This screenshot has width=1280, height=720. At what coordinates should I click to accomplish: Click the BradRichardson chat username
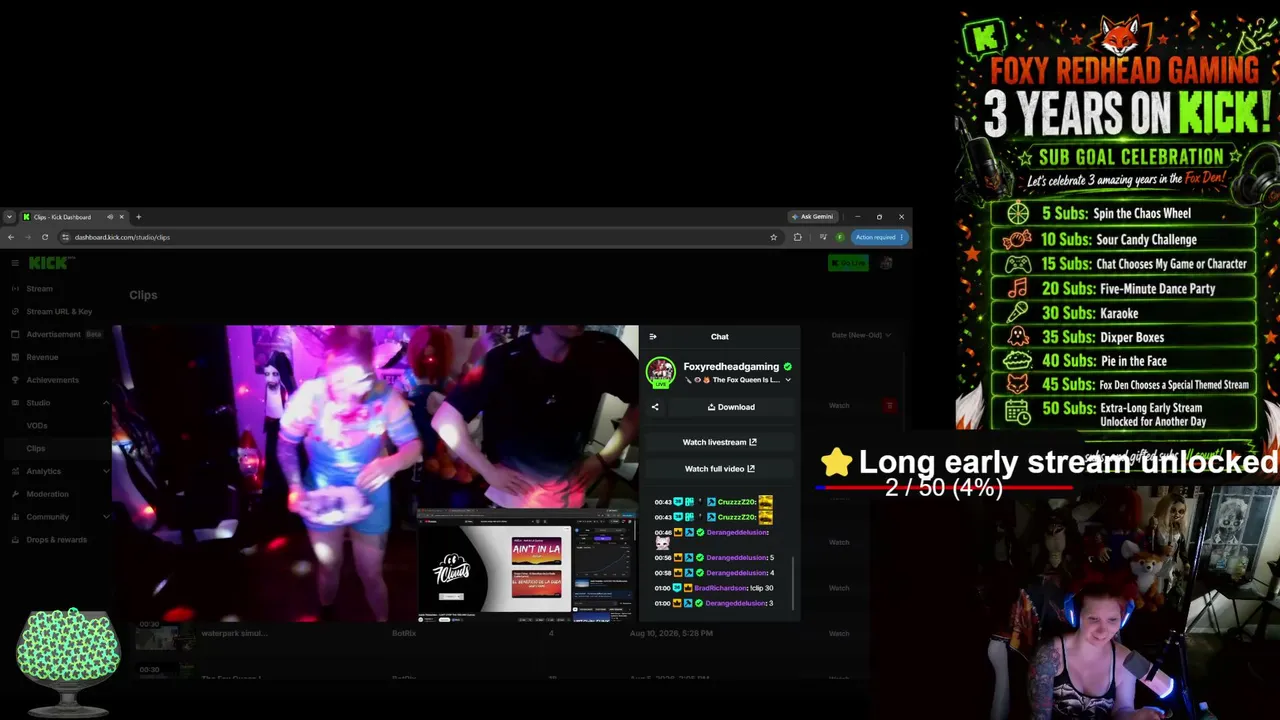[x=720, y=588]
